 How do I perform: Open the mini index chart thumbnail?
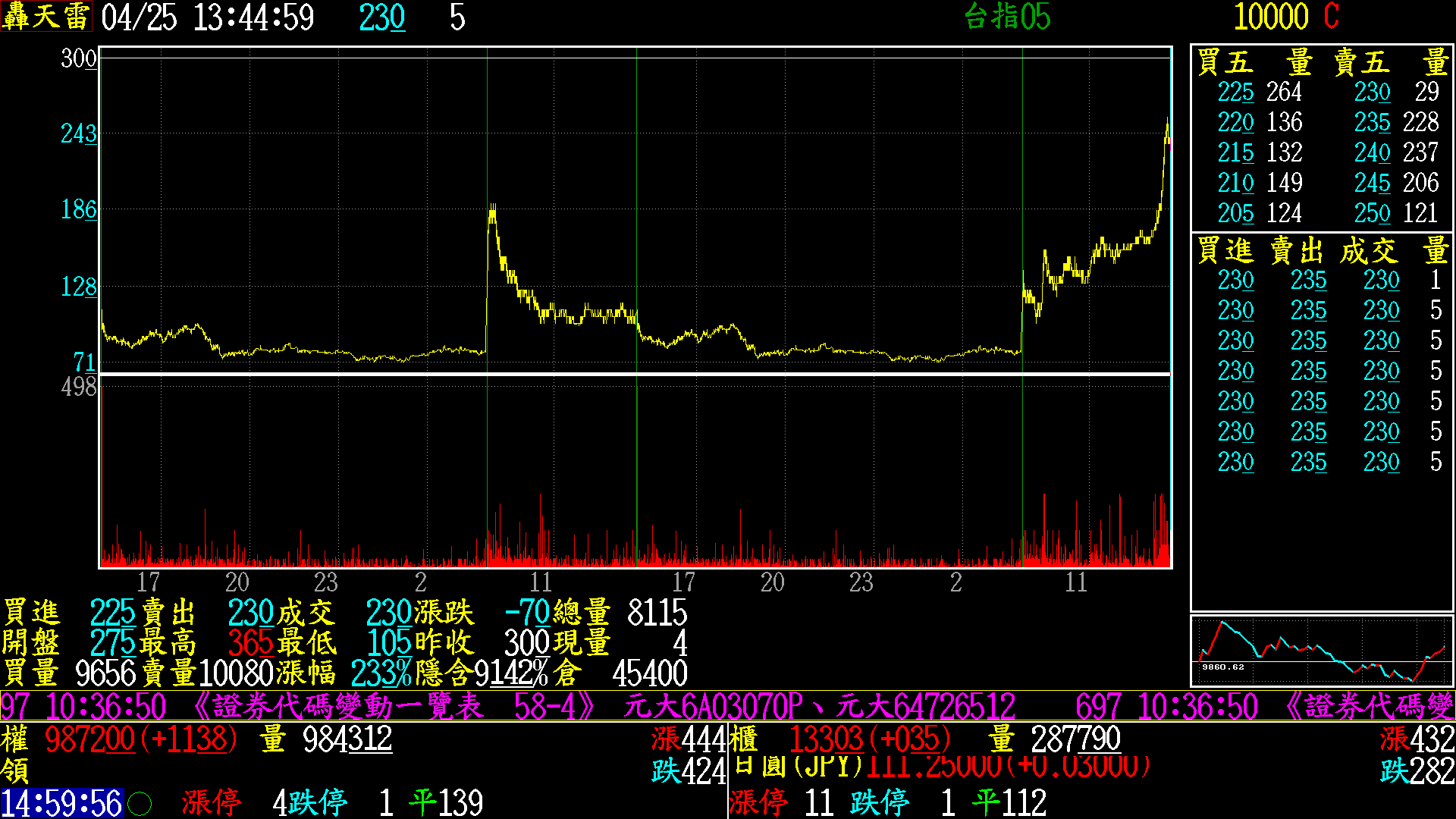coord(1322,651)
